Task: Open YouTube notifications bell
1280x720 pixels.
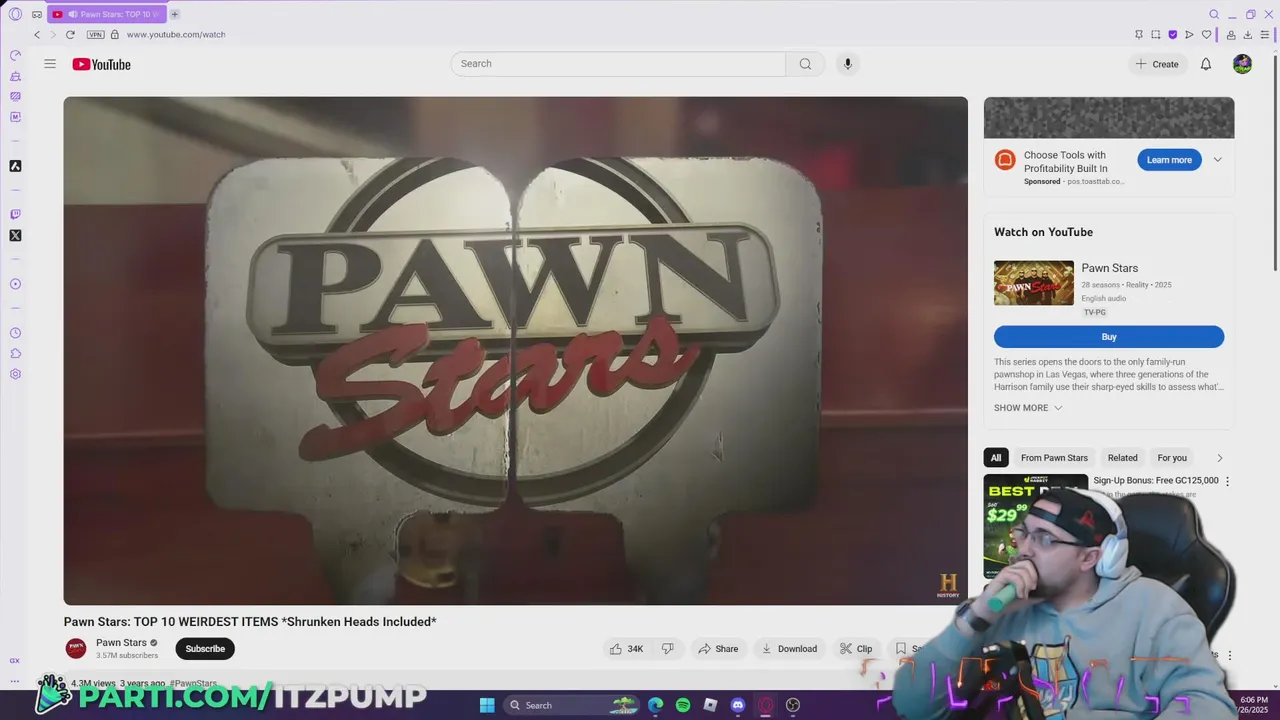Action: pos(1206,64)
